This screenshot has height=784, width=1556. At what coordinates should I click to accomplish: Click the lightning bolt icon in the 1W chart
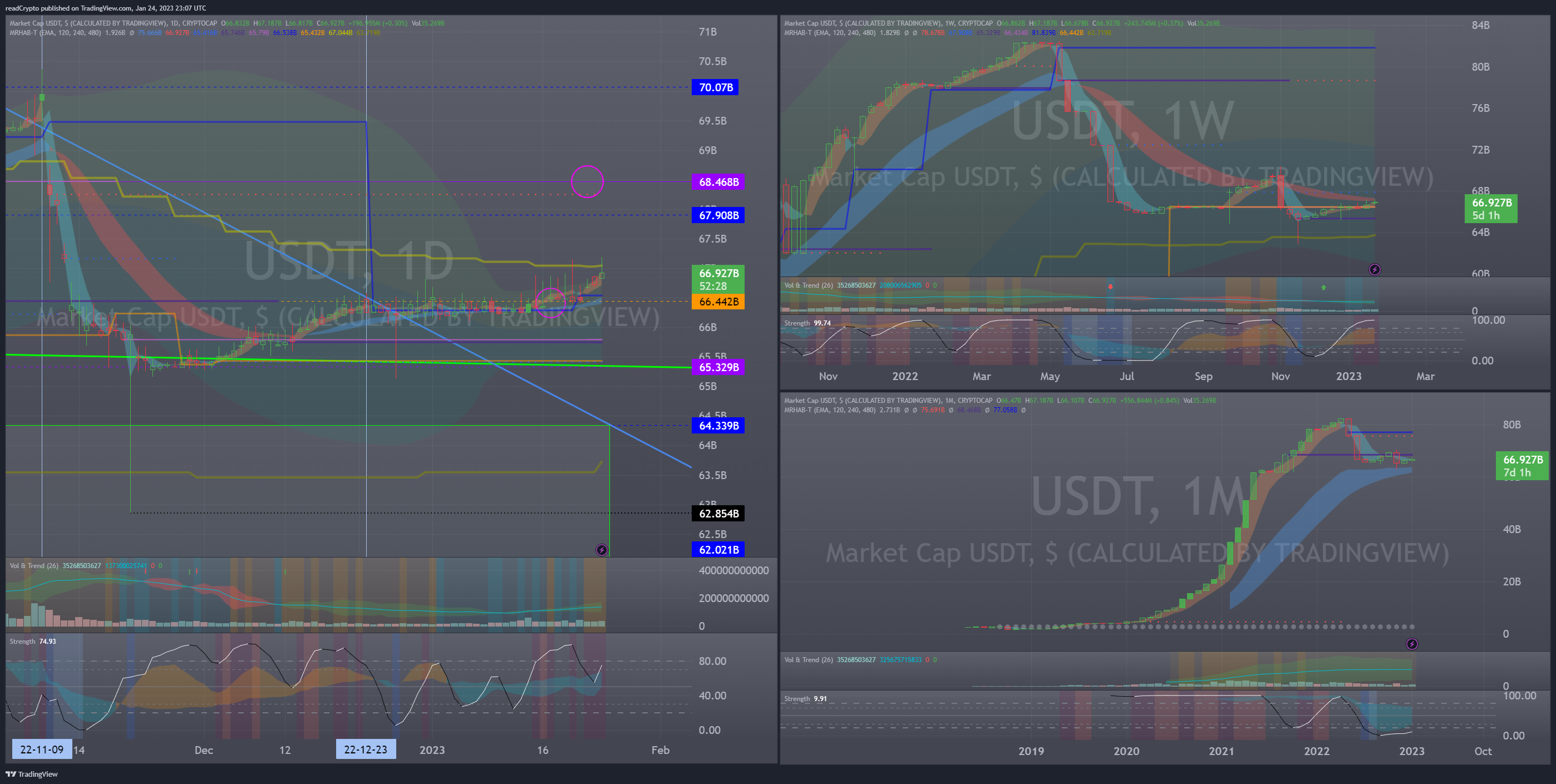pyautogui.click(x=1375, y=269)
